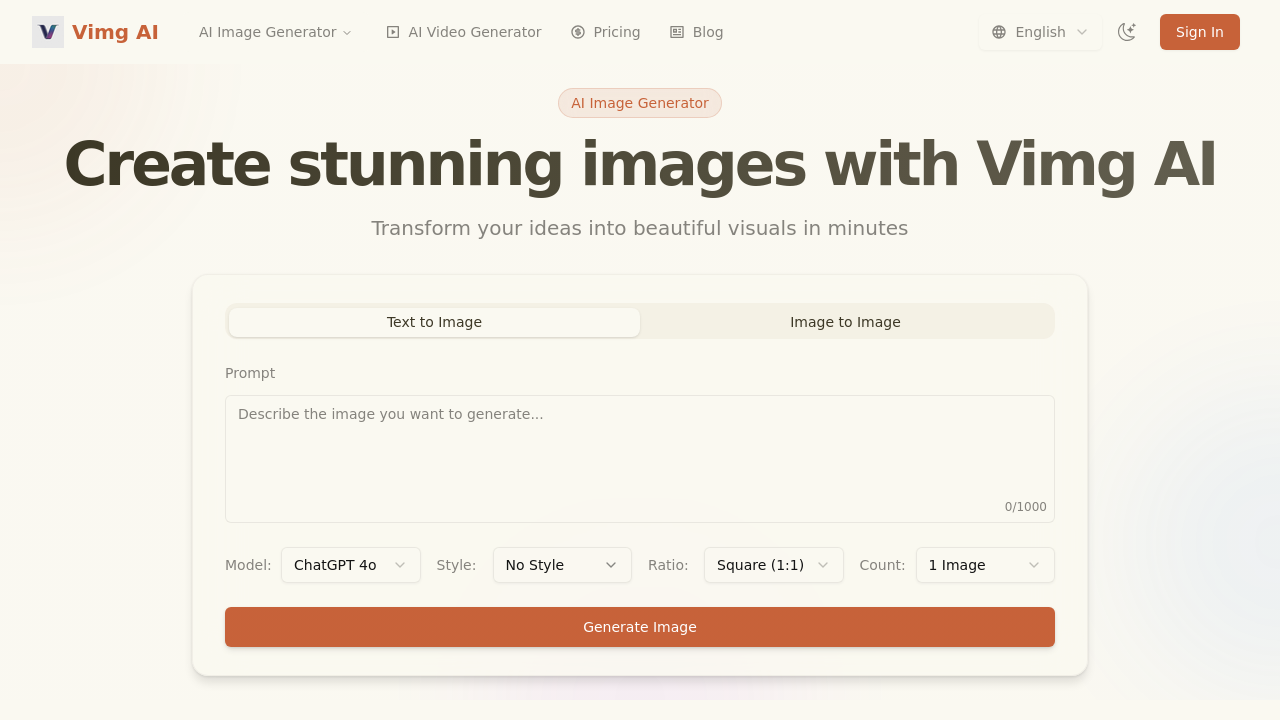Open the AI Video Generator menu item
The height and width of the screenshot is (720, 1280).
[x=463, y=31]
